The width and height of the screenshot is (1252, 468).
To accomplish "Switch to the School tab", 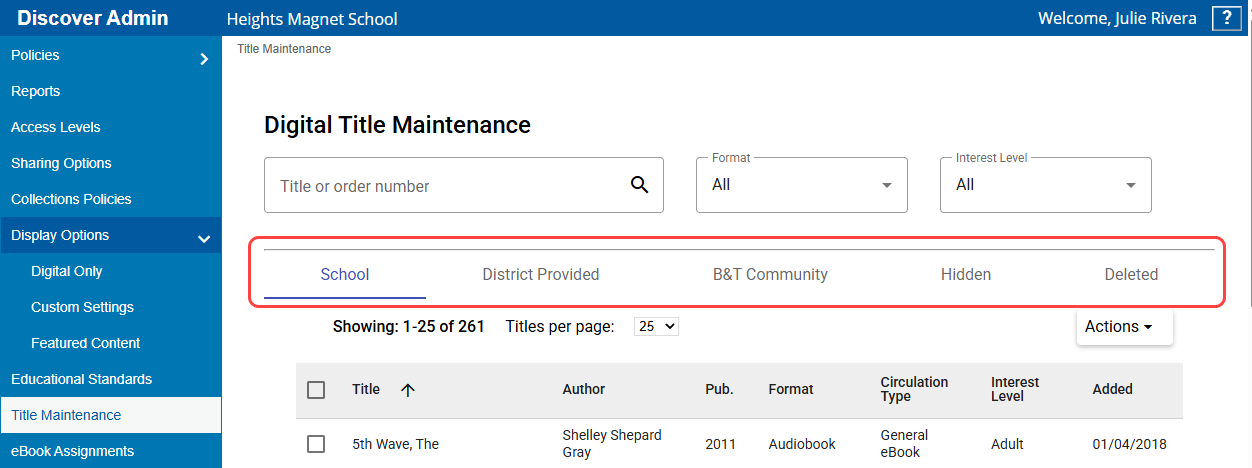I will click(x=345, y=274).
